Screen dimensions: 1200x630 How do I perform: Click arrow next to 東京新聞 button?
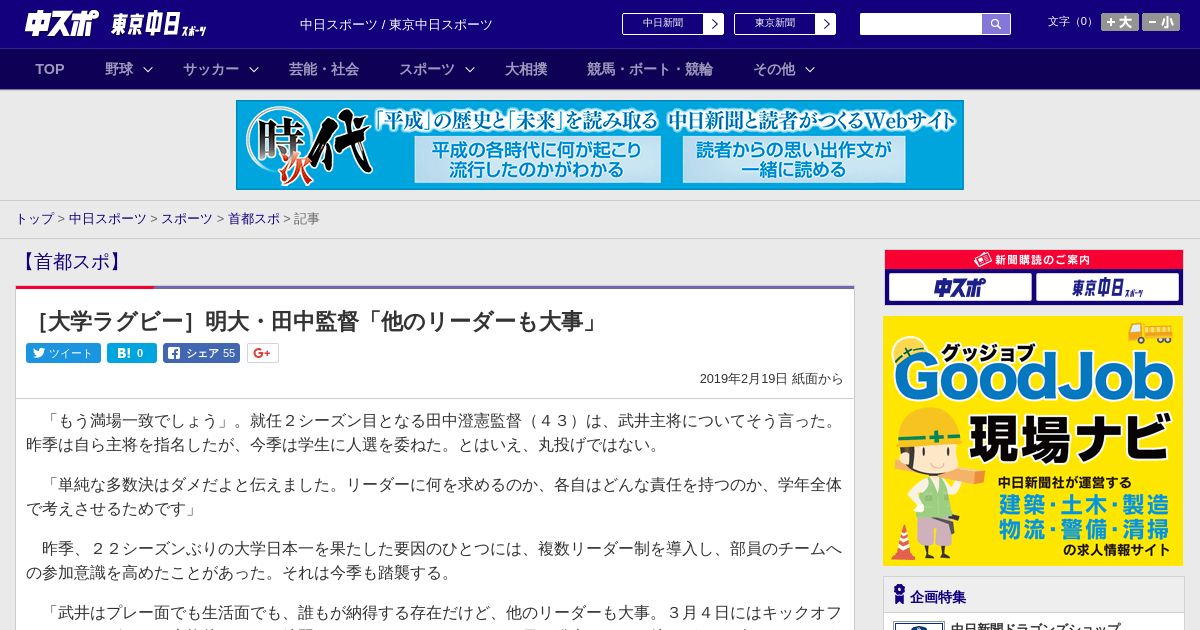825,23
